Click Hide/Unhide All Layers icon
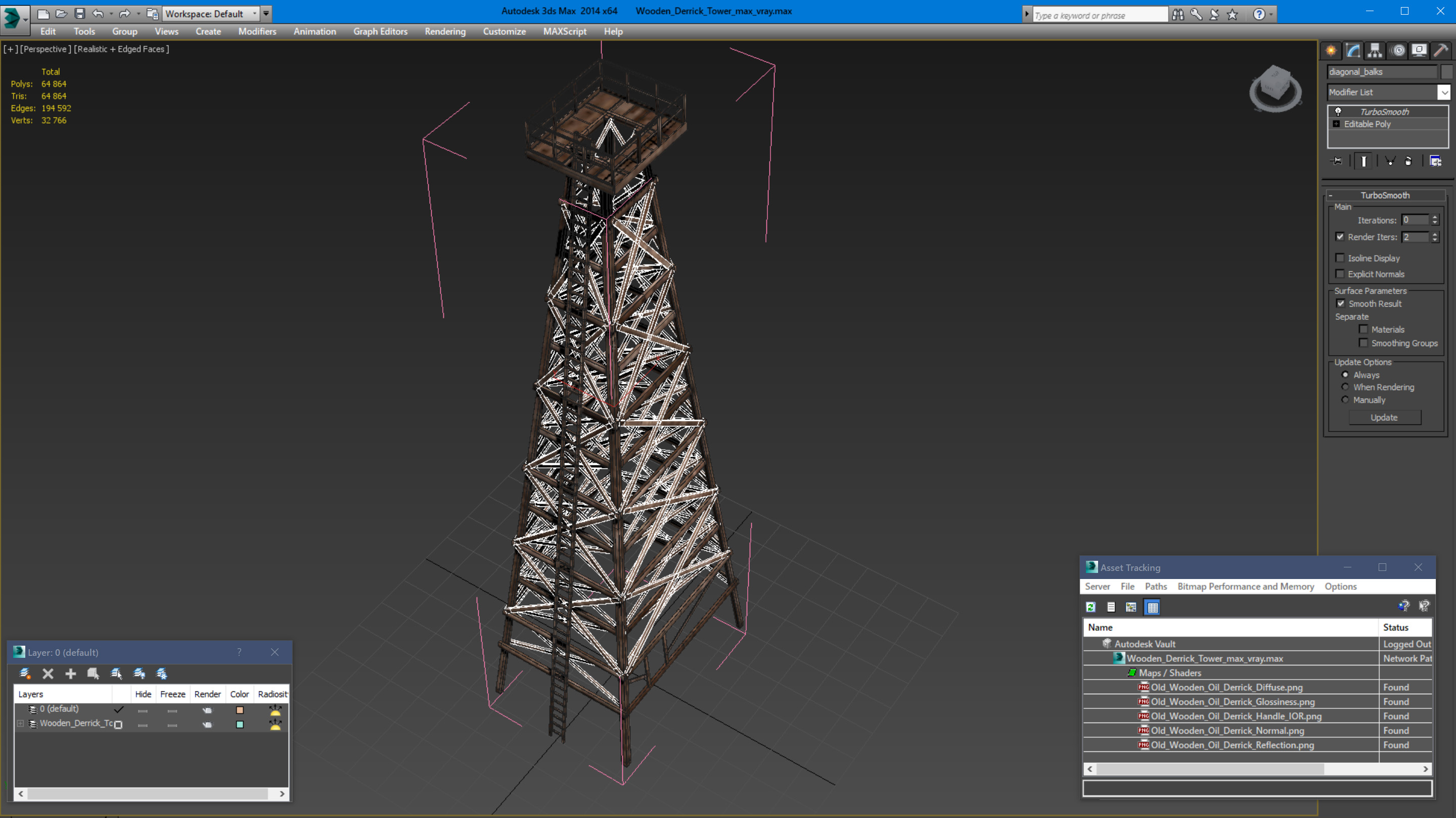The image size is (1456, 818). pyautogui.click(x=139, y=673)
